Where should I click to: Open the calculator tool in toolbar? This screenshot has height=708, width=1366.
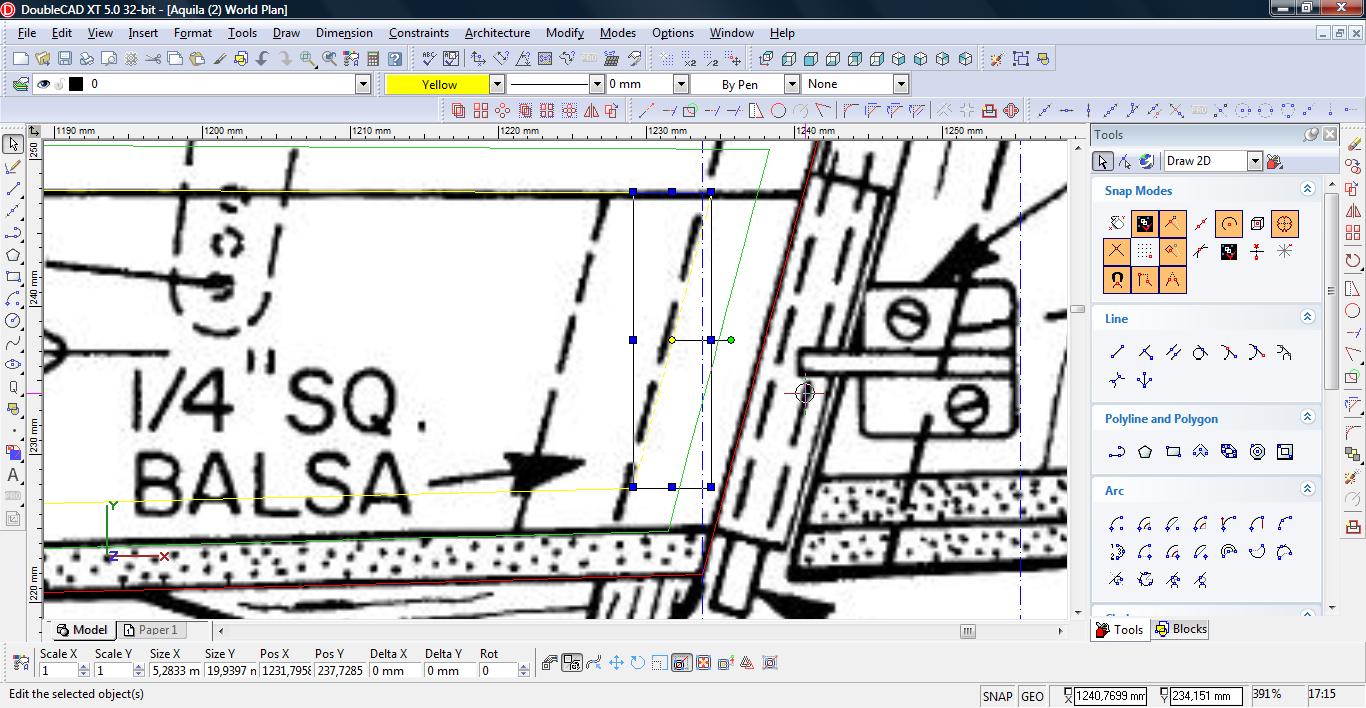[x=372, y=59]
